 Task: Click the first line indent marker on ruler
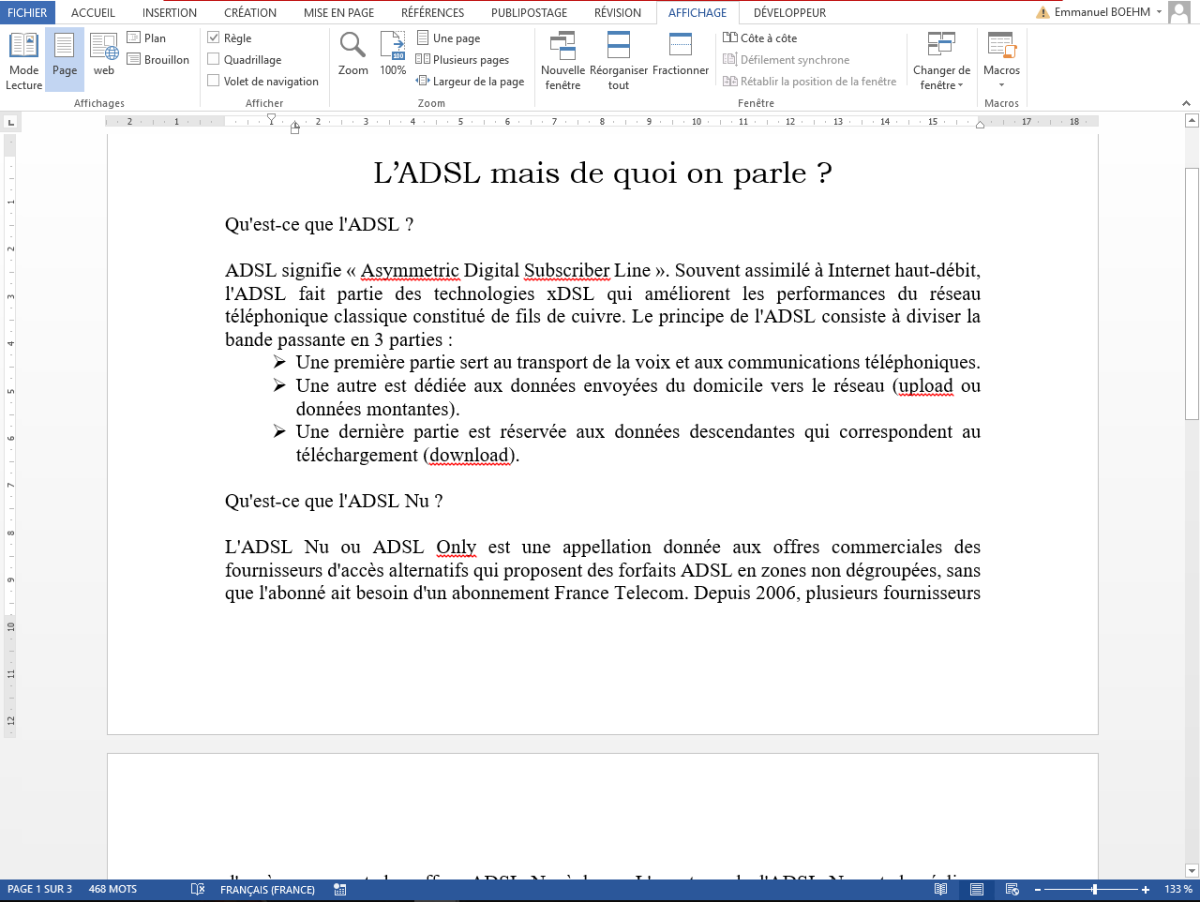(x=271, y=118)
